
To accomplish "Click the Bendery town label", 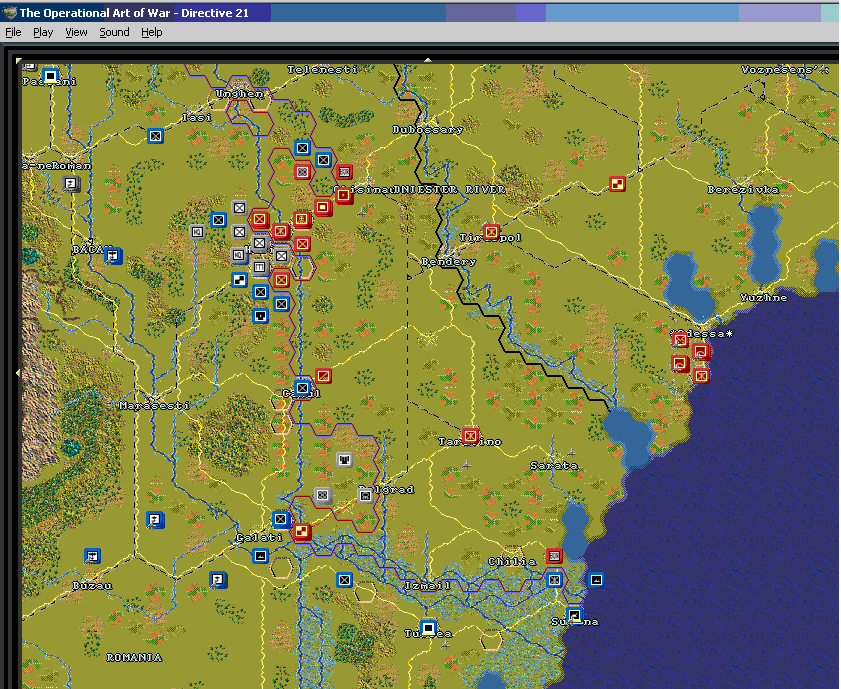I will (448, 262).
